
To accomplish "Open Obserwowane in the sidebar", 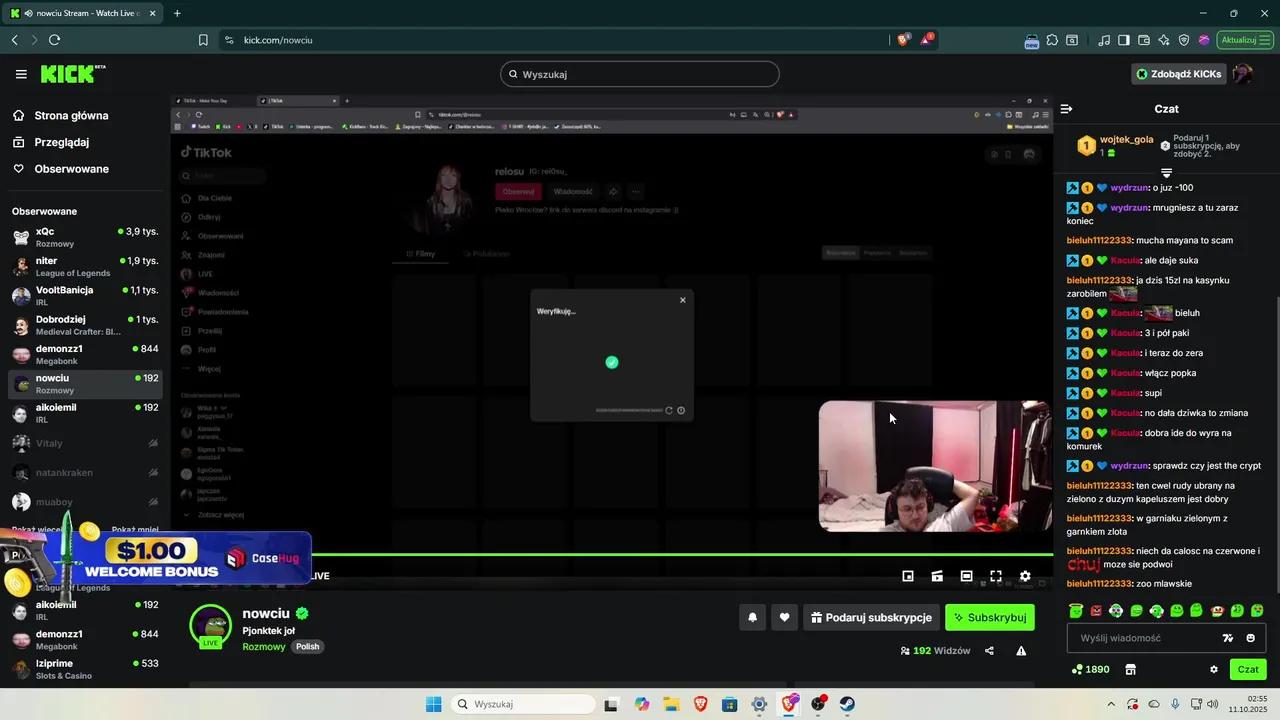I will pos(71,169).
